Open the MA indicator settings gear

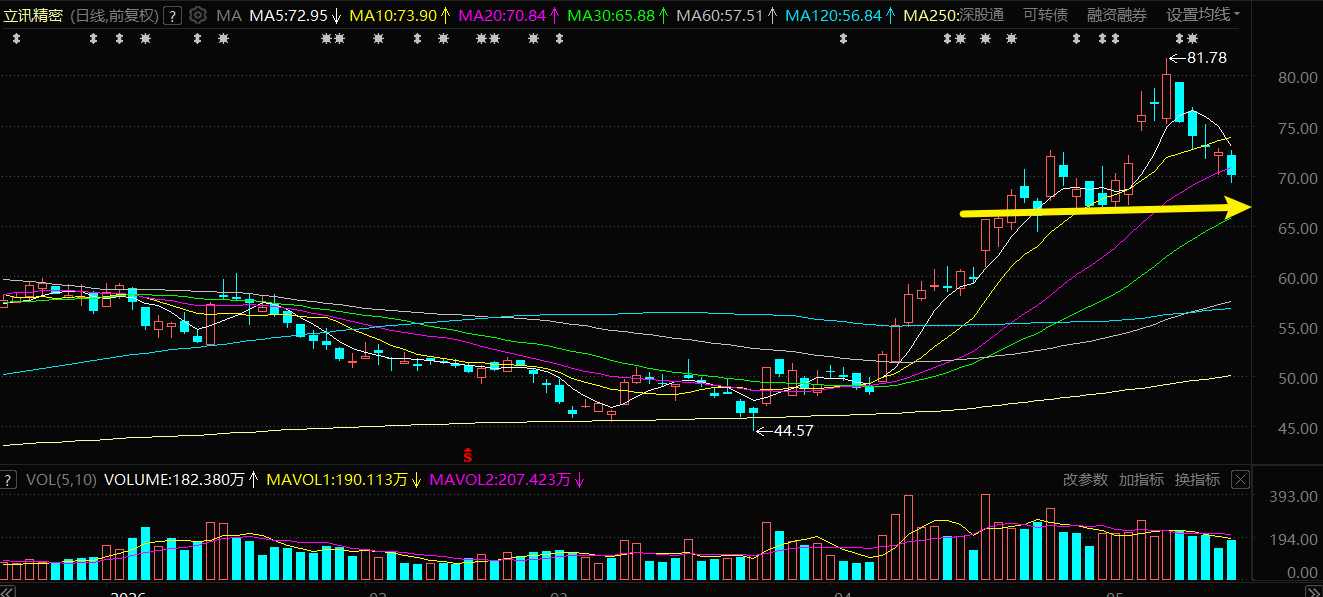[x=197, y=15]
